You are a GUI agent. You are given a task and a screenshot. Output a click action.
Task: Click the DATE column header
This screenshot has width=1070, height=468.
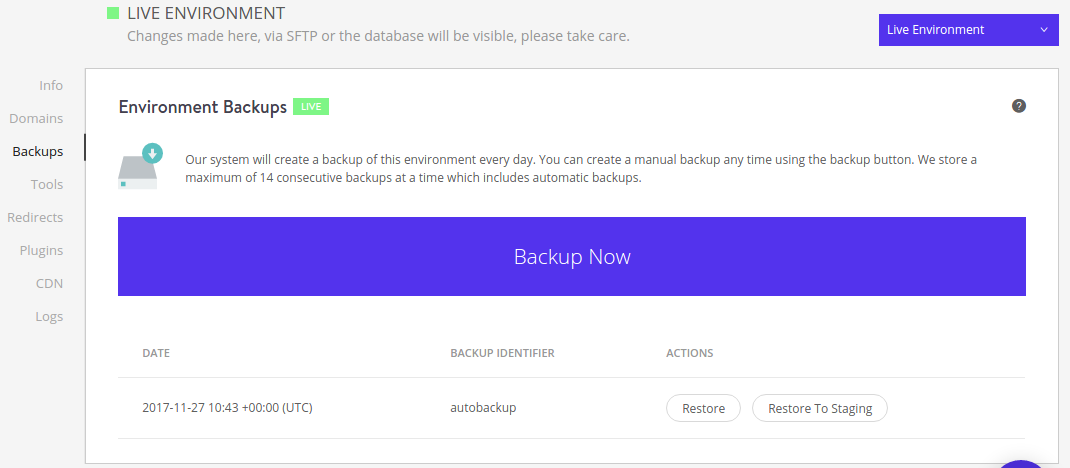tap(156, 353)
